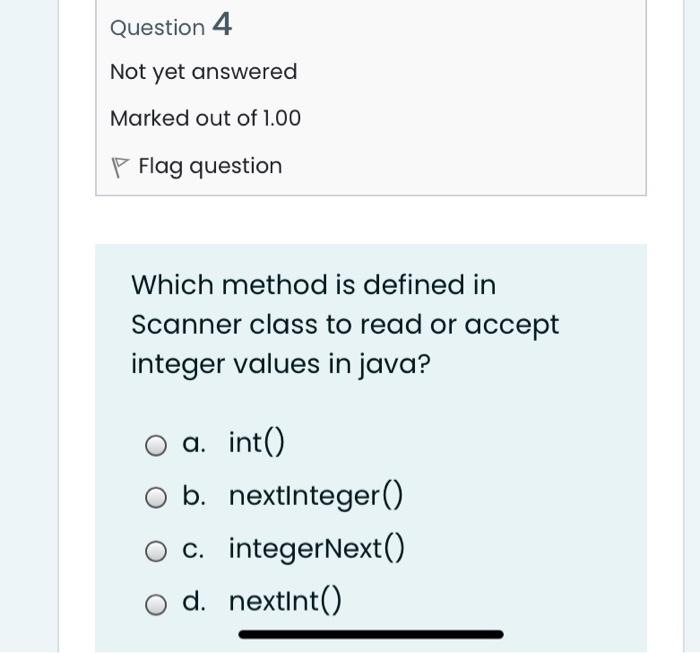Image resolution: width=700 pixels, height=653 pixels.
Task: Click the Flag question link text
Action: pos(210,166)
